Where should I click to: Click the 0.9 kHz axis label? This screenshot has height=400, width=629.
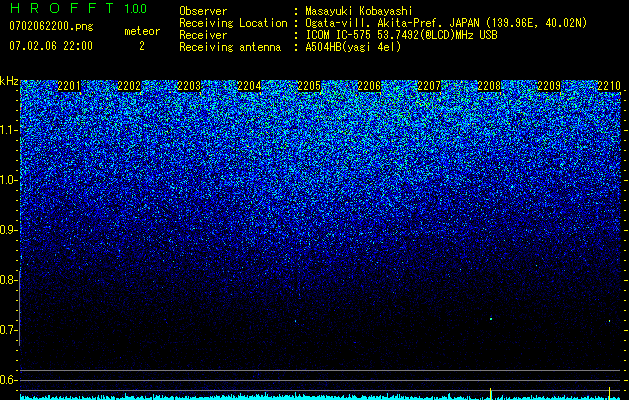point(8,230)
